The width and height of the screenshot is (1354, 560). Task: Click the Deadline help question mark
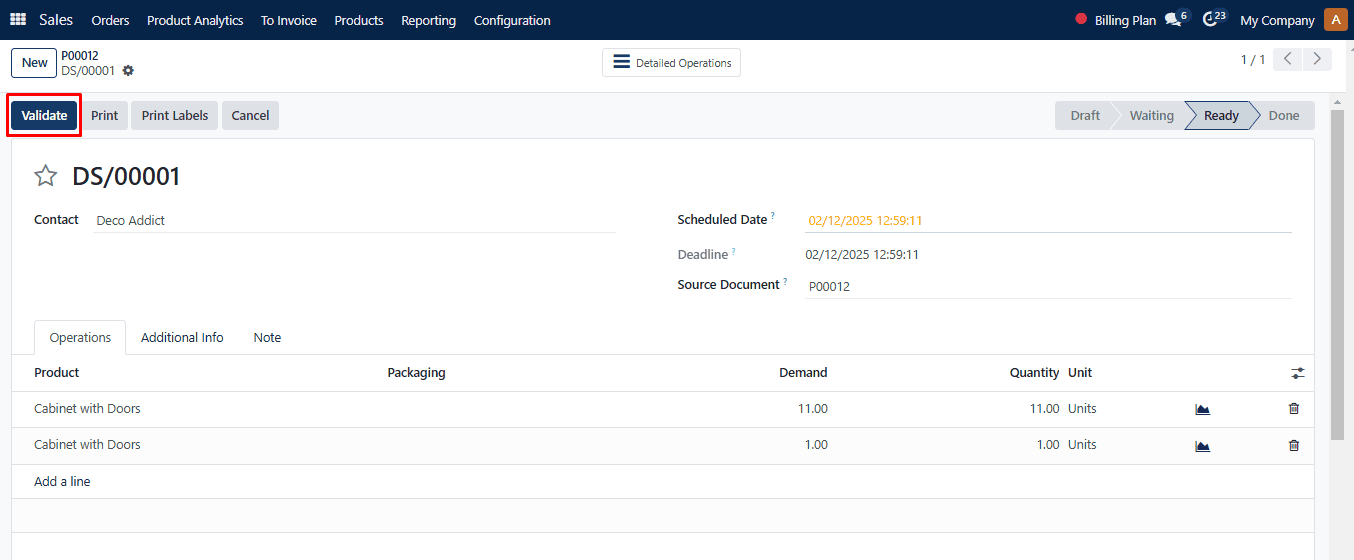tap(734, 251)
